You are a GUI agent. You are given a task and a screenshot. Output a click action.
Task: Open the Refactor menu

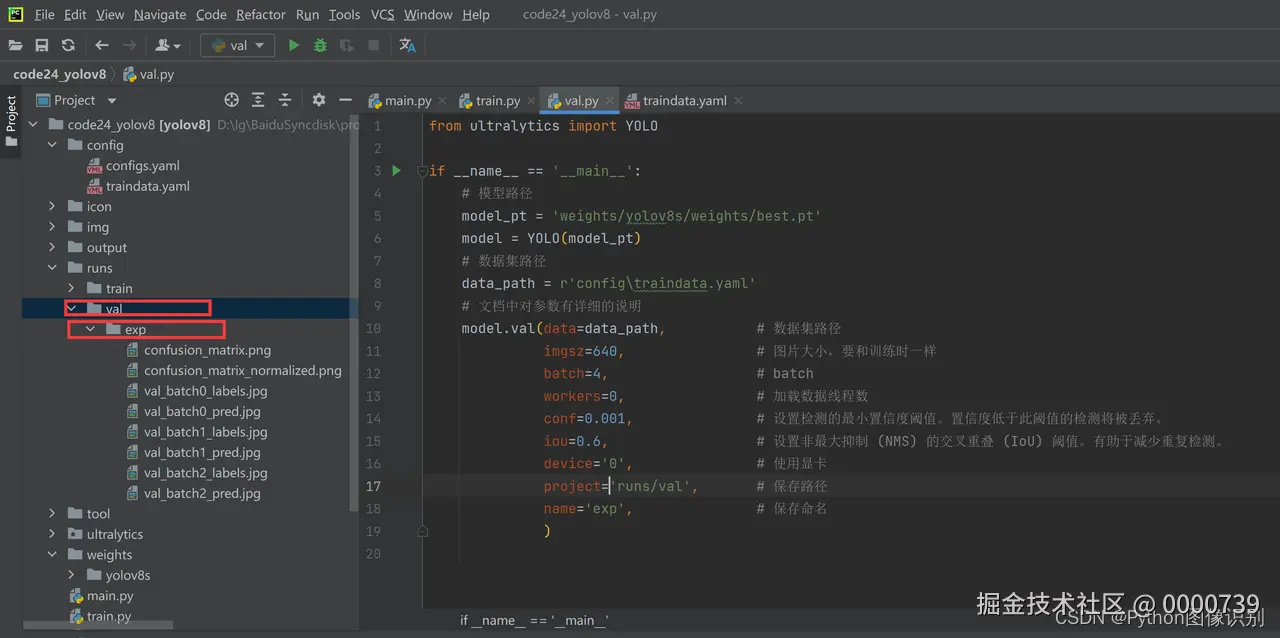click(260, 15)
